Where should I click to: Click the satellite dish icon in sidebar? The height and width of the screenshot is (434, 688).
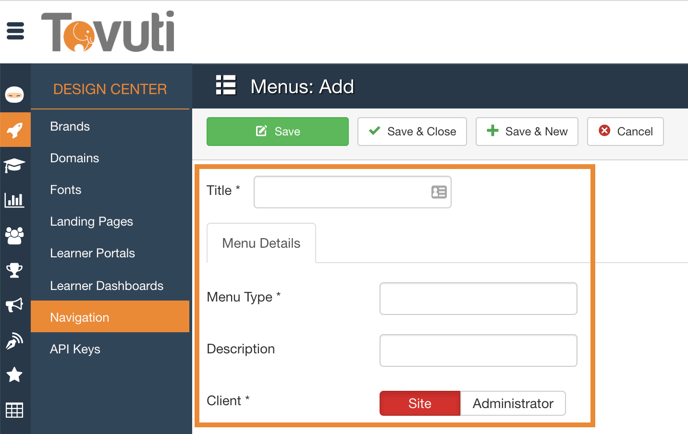point(14,340)
